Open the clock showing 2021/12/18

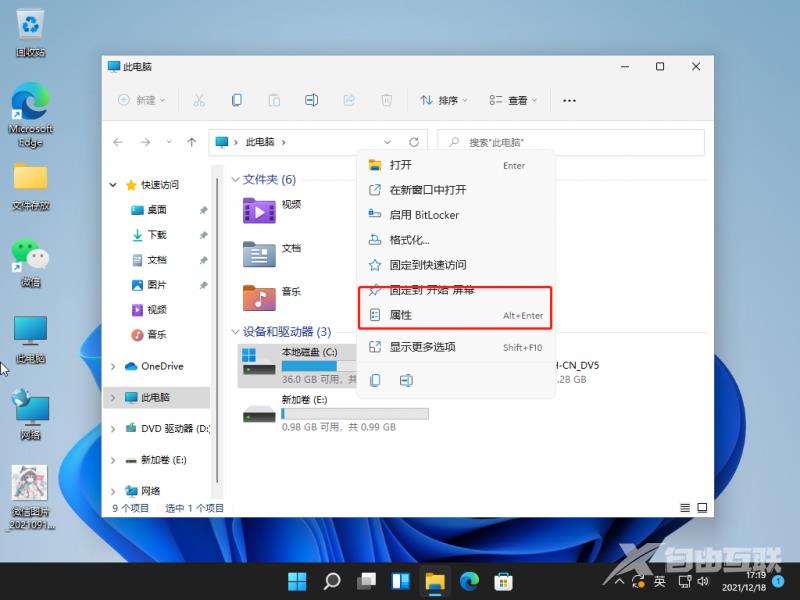(744, 581)
